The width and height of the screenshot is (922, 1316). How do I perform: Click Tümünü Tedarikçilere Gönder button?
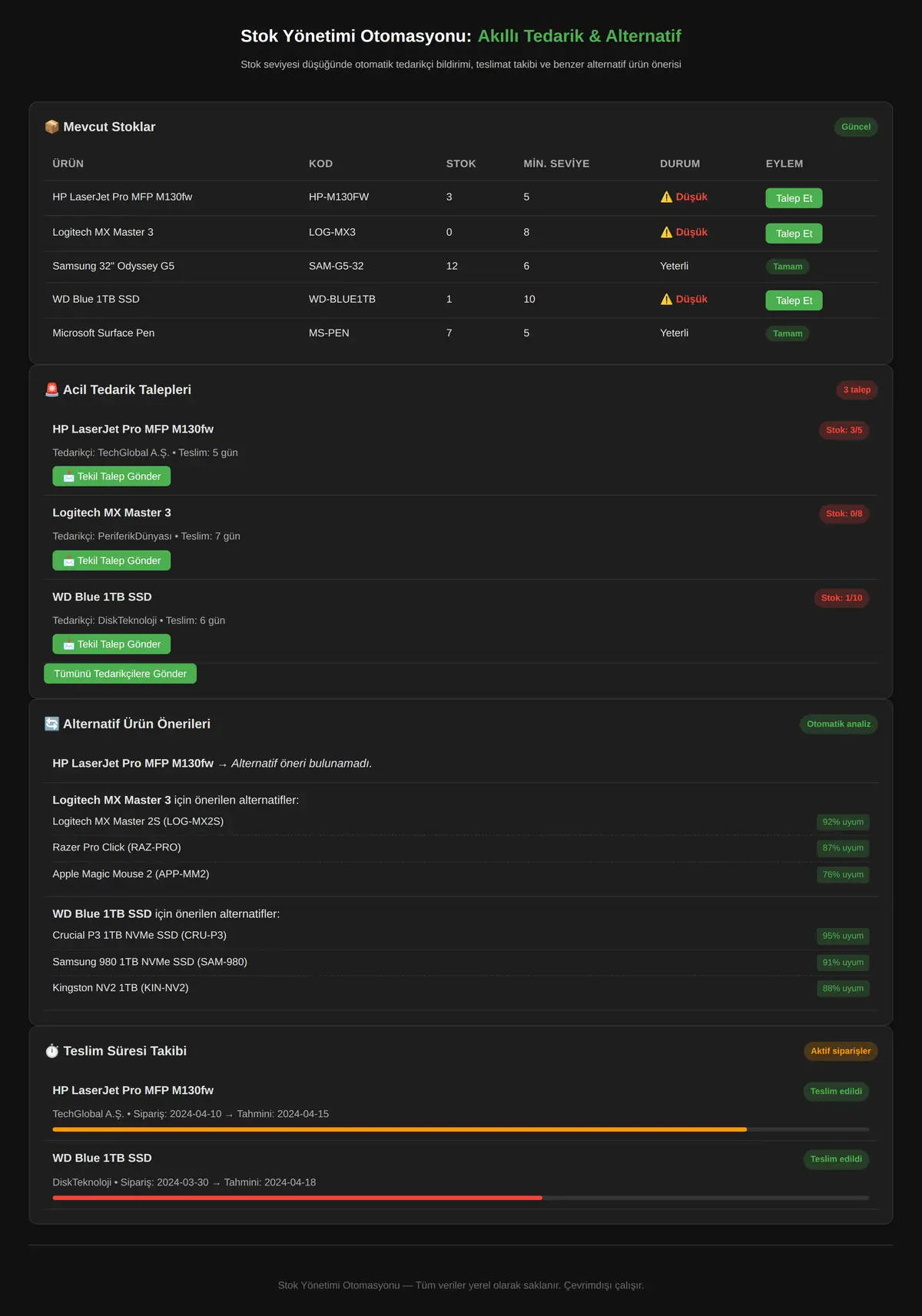pos(120,674)
